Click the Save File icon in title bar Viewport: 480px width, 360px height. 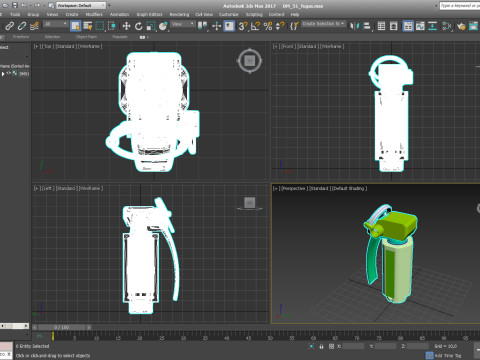point(15,5)
